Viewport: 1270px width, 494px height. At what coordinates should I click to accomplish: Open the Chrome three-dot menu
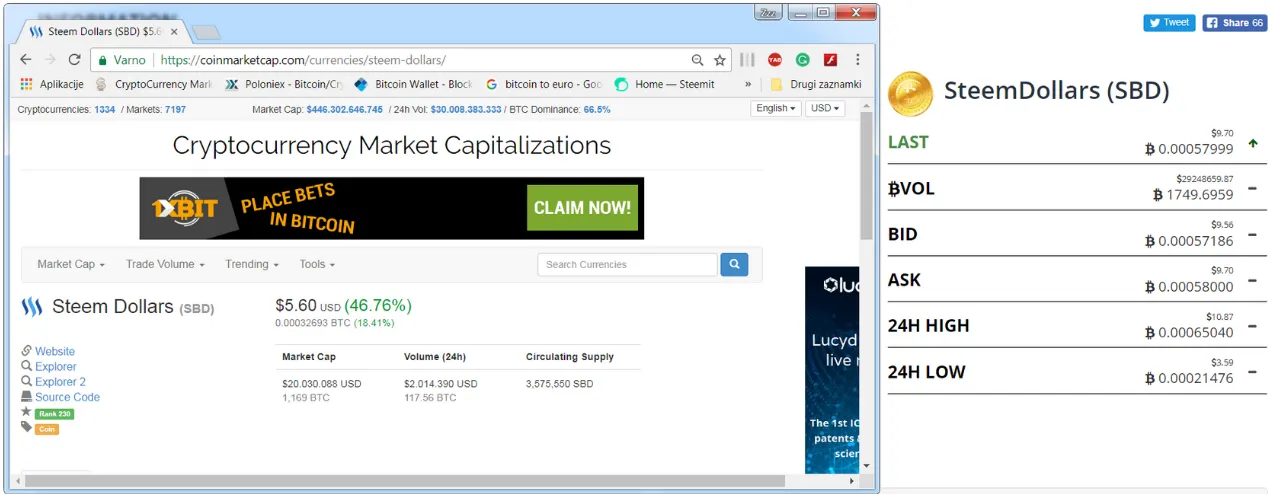(x=857, y=60)
